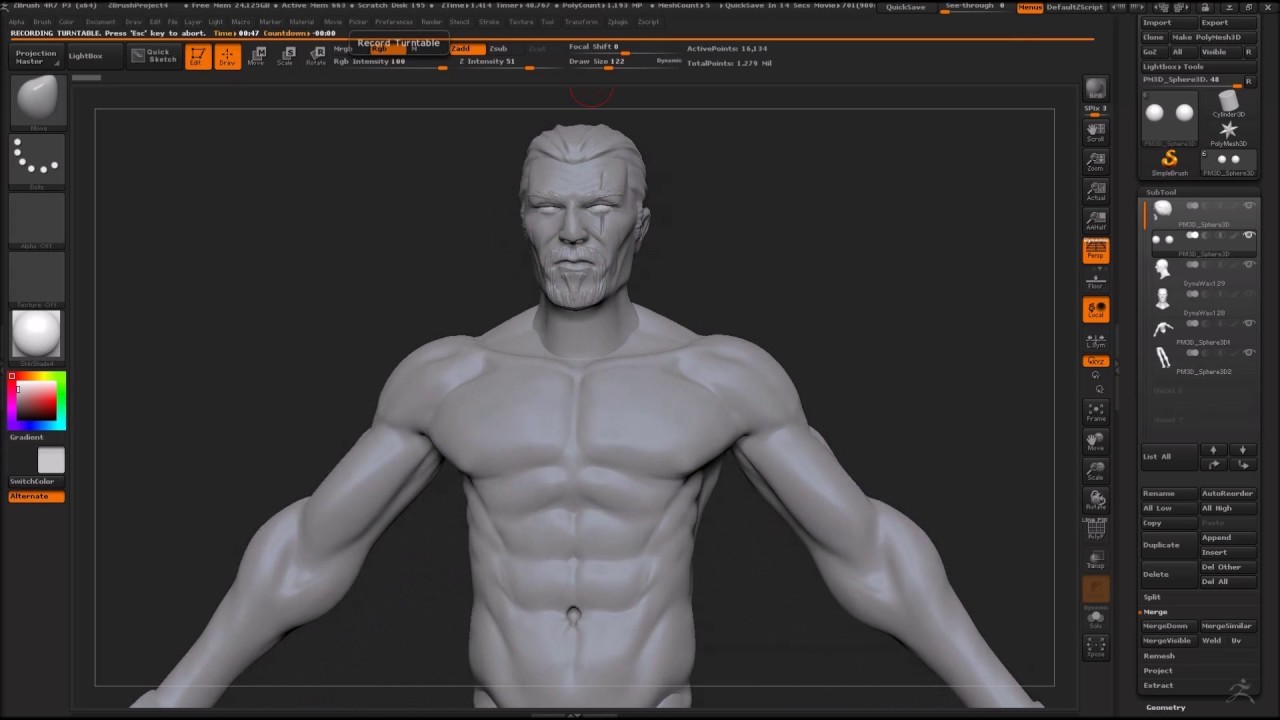The width and height of the screenshot is (1280, 720).
Task: Select the Frame icon on the right shelf
Action: (1095, 413)
